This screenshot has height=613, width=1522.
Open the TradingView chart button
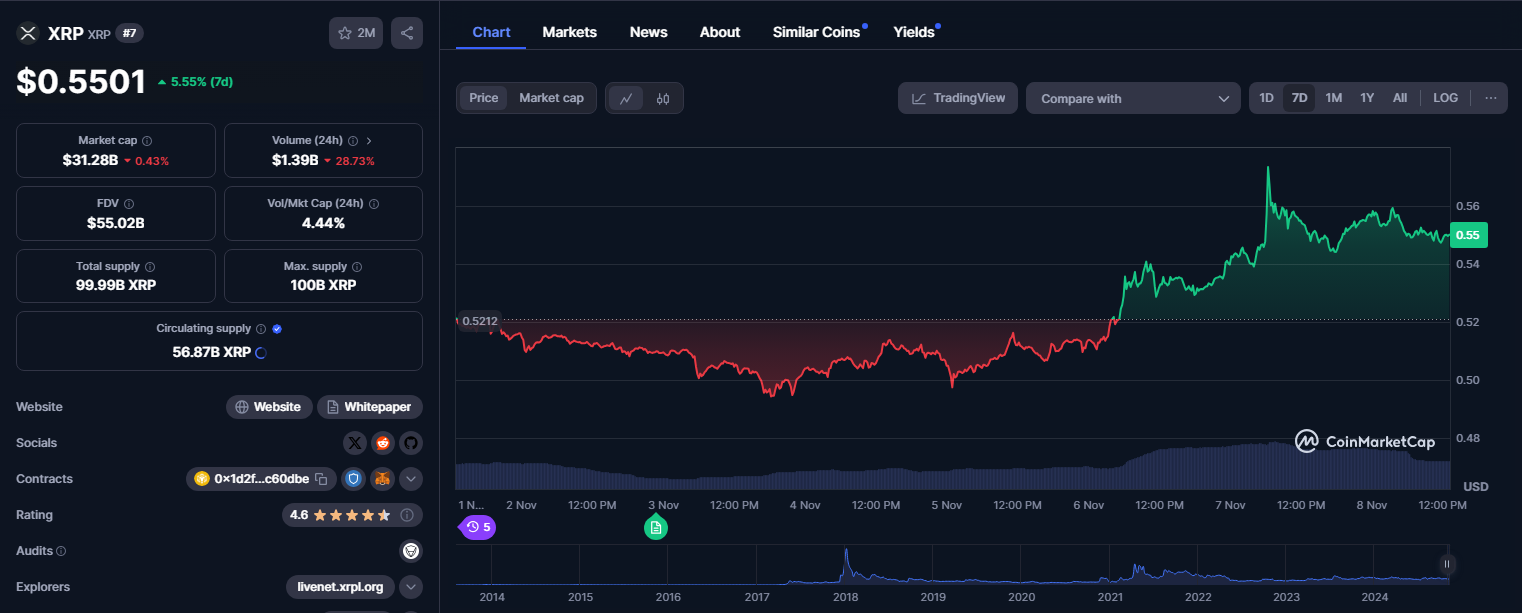click(x=958, y=98)
